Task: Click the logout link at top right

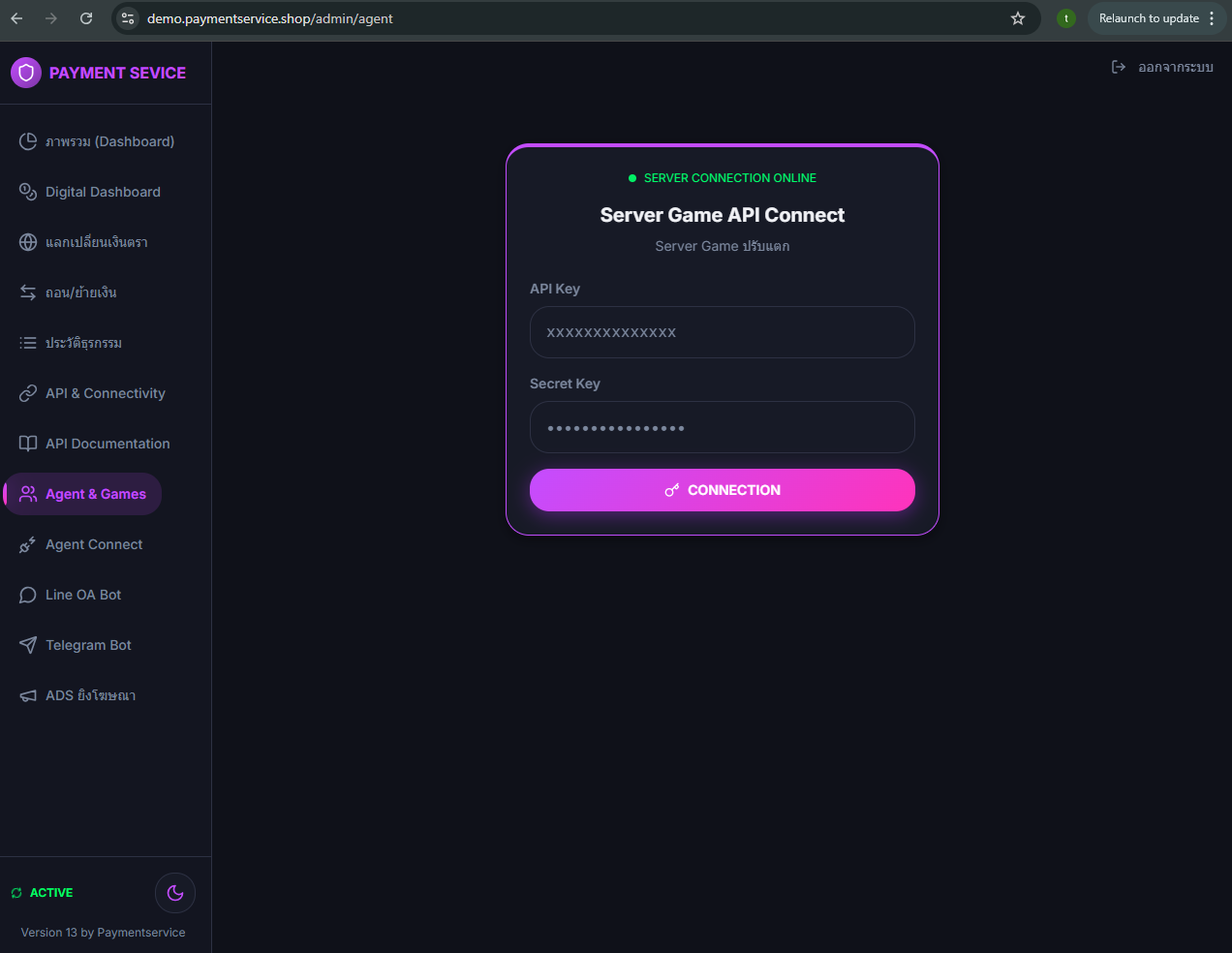Action: [x=1162, y=67]
